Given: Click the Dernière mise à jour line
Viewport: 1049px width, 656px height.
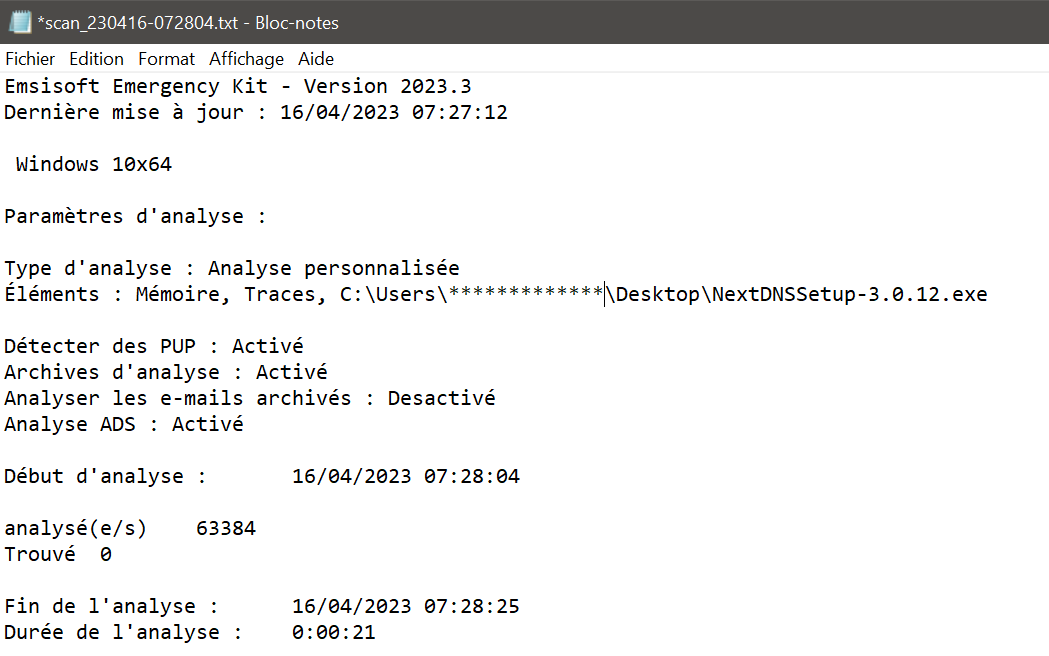Looking at the screenshot, I should pyautogui.click(x=255, y=112).
